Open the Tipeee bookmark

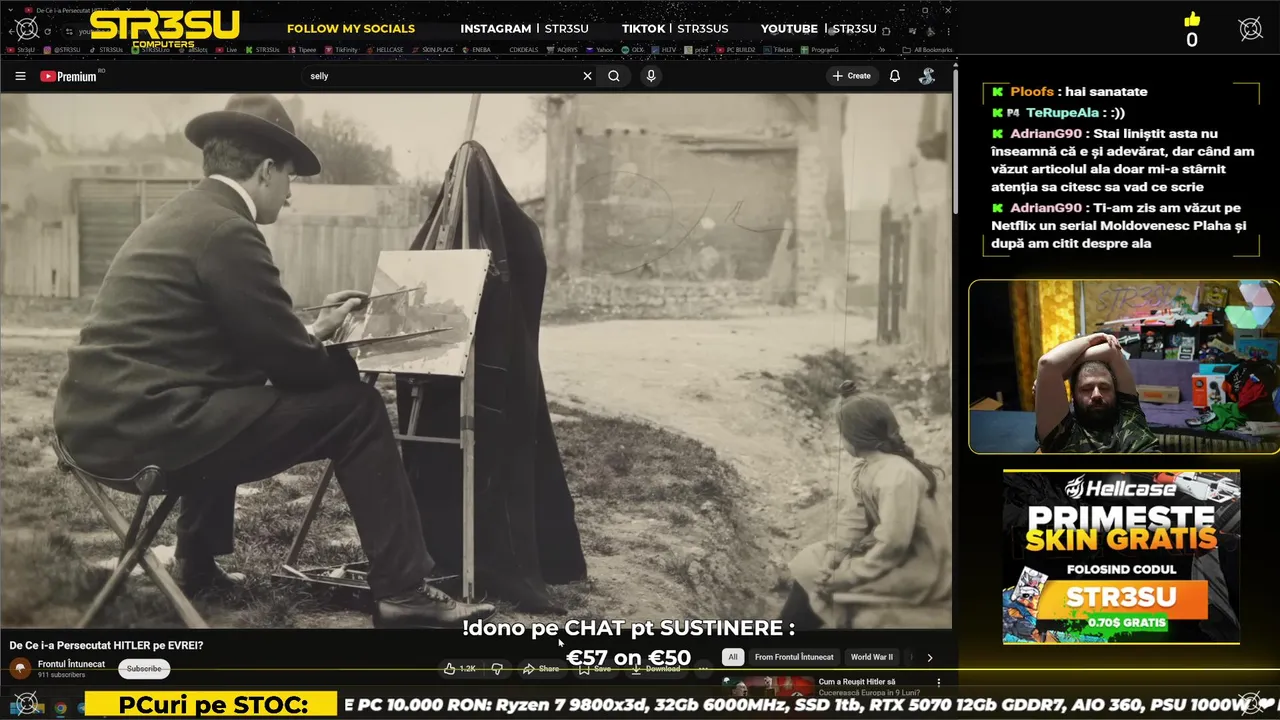pos(303,49)
